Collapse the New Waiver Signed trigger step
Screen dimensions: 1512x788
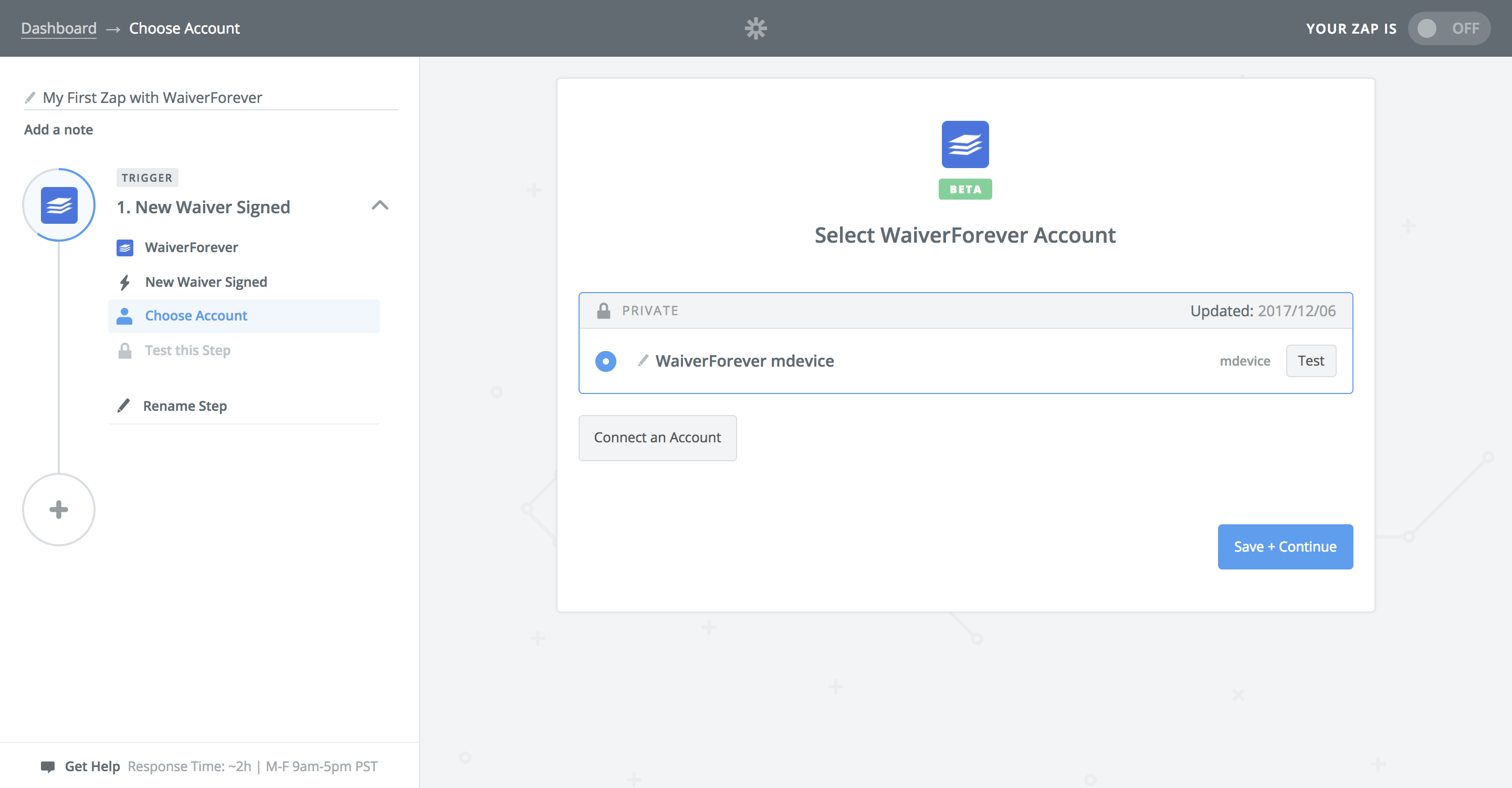[380, 205]
